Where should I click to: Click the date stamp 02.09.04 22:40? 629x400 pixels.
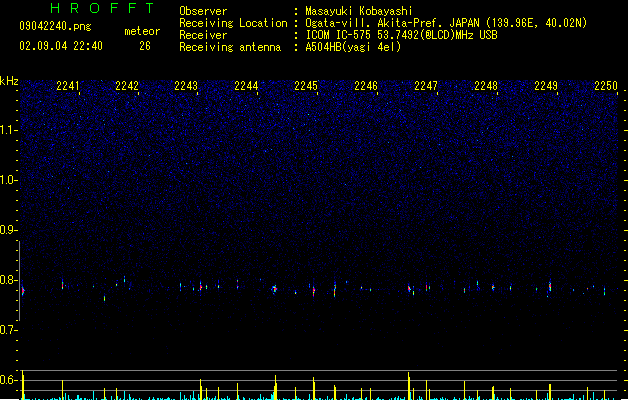(61, 46)
